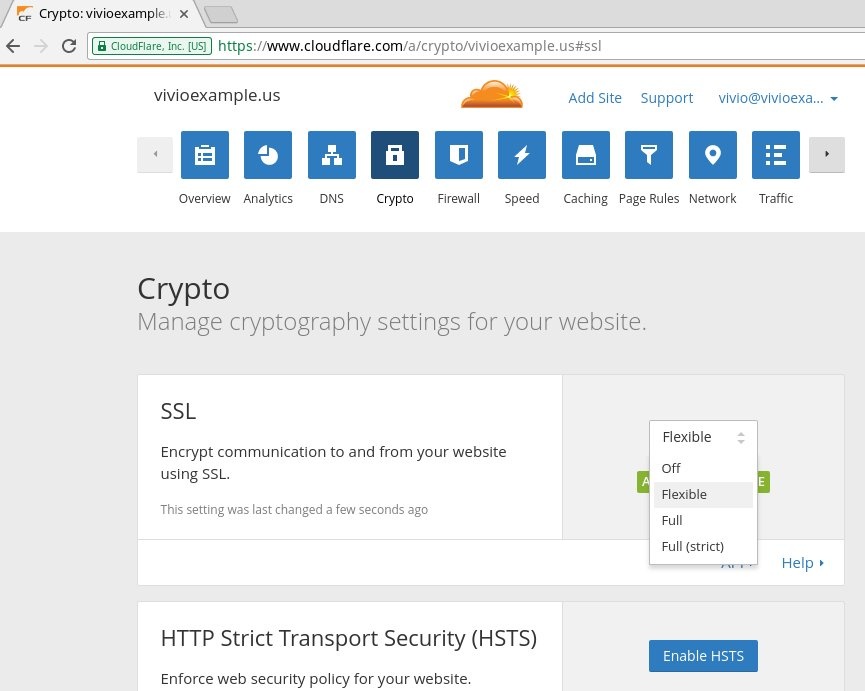The image size is (865, 691).
Task: Expand the Help link in SSL card
Action: tap(803, 563)
